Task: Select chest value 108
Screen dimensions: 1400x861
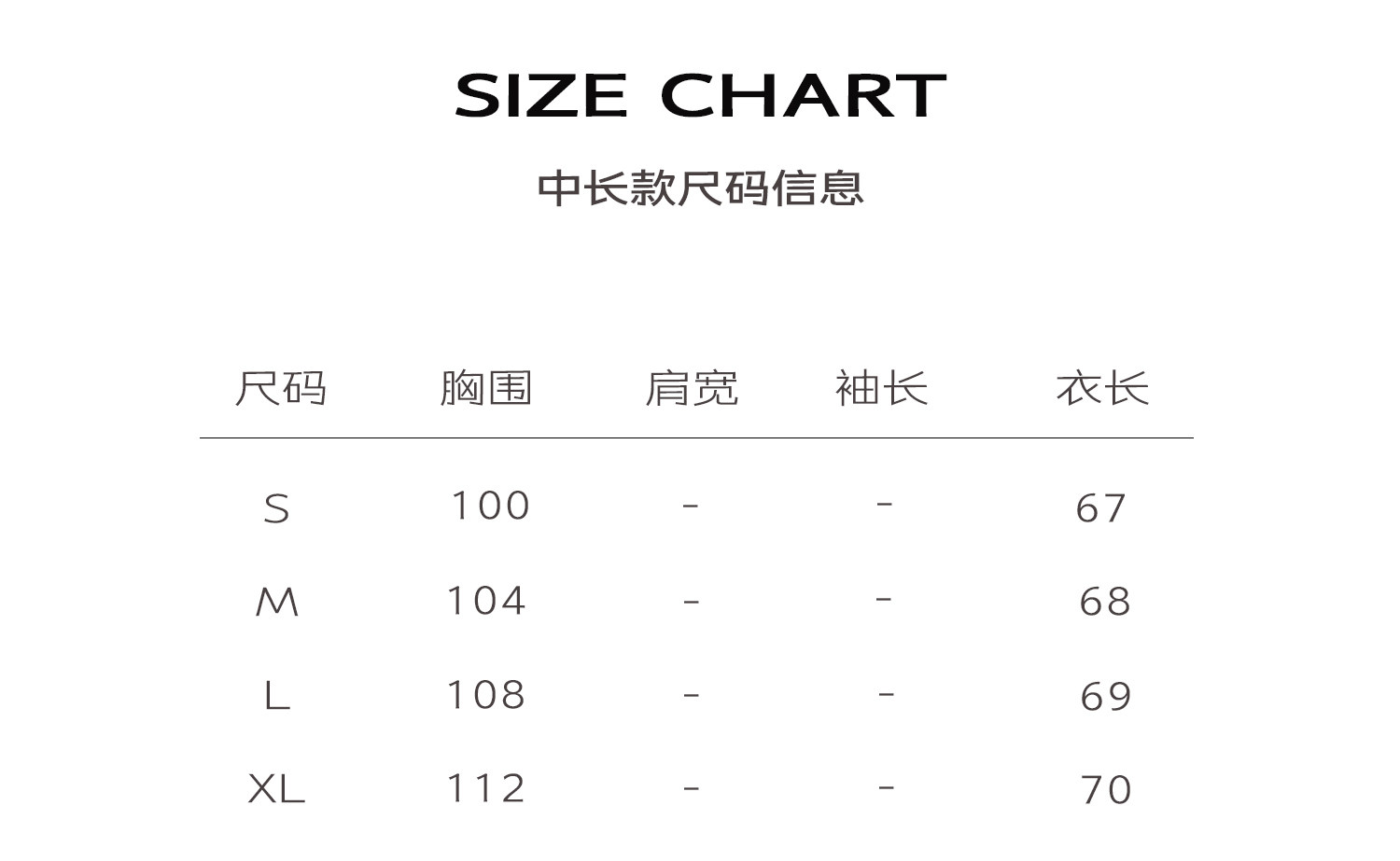Action: coord(486,695)
